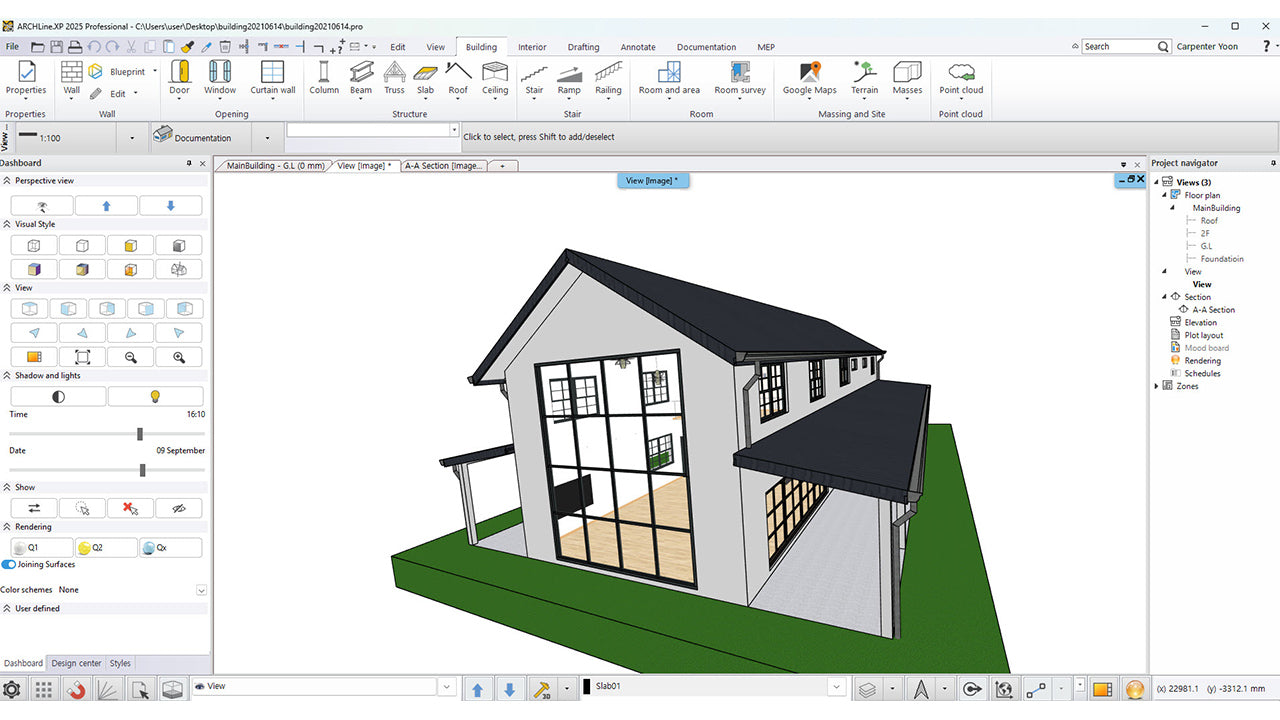Select the Point cloud tool
The height and width of the screenshot is (720, 1280).
point(961,77)
